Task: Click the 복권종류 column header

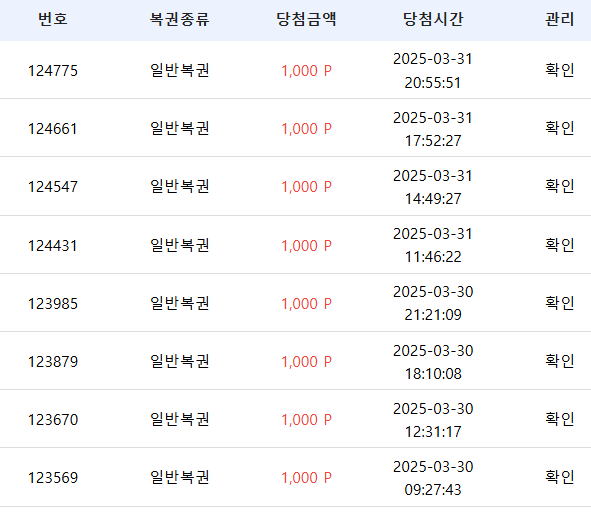Action: [179, 19]
